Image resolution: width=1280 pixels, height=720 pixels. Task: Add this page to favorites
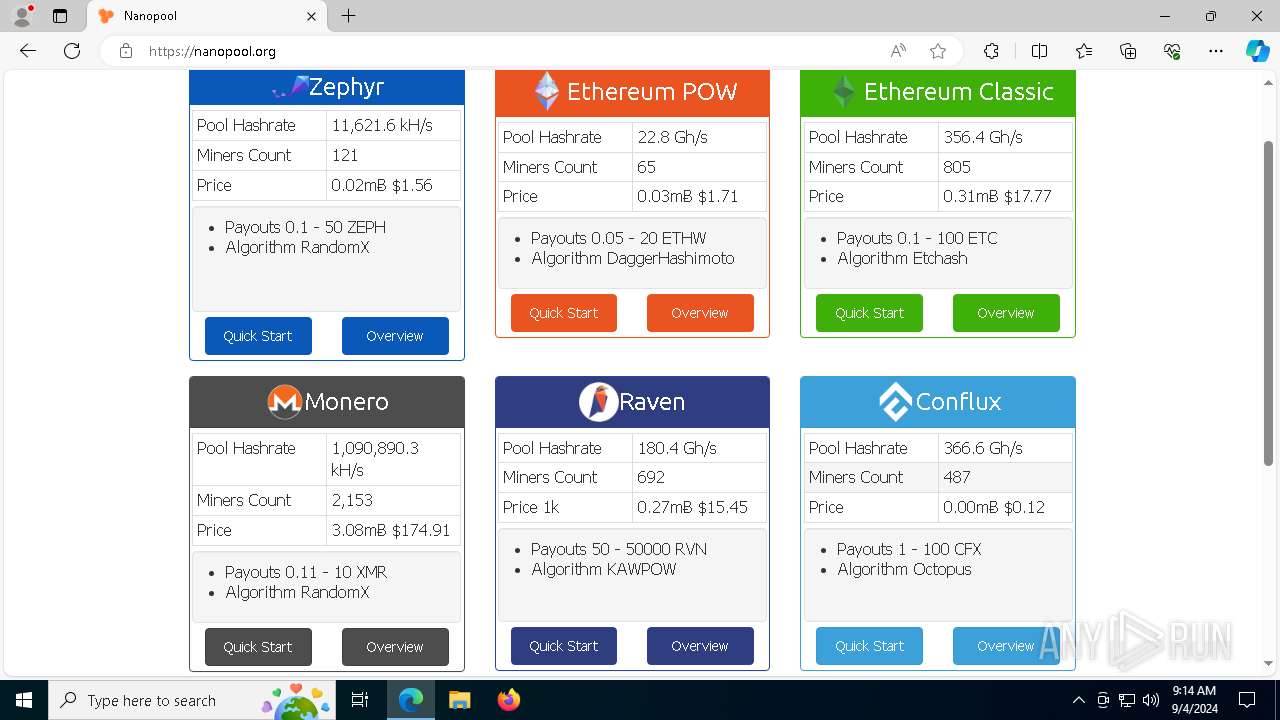(937, 51)
